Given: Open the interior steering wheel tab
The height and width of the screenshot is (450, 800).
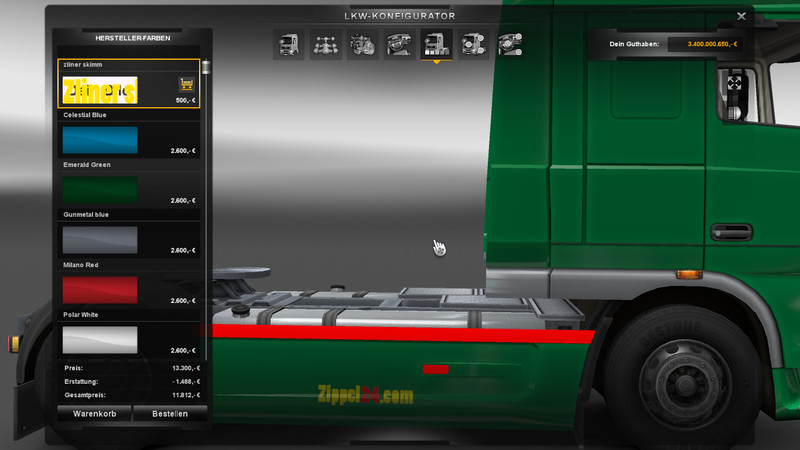Looking at the screenshot, I should pos(399,44).
